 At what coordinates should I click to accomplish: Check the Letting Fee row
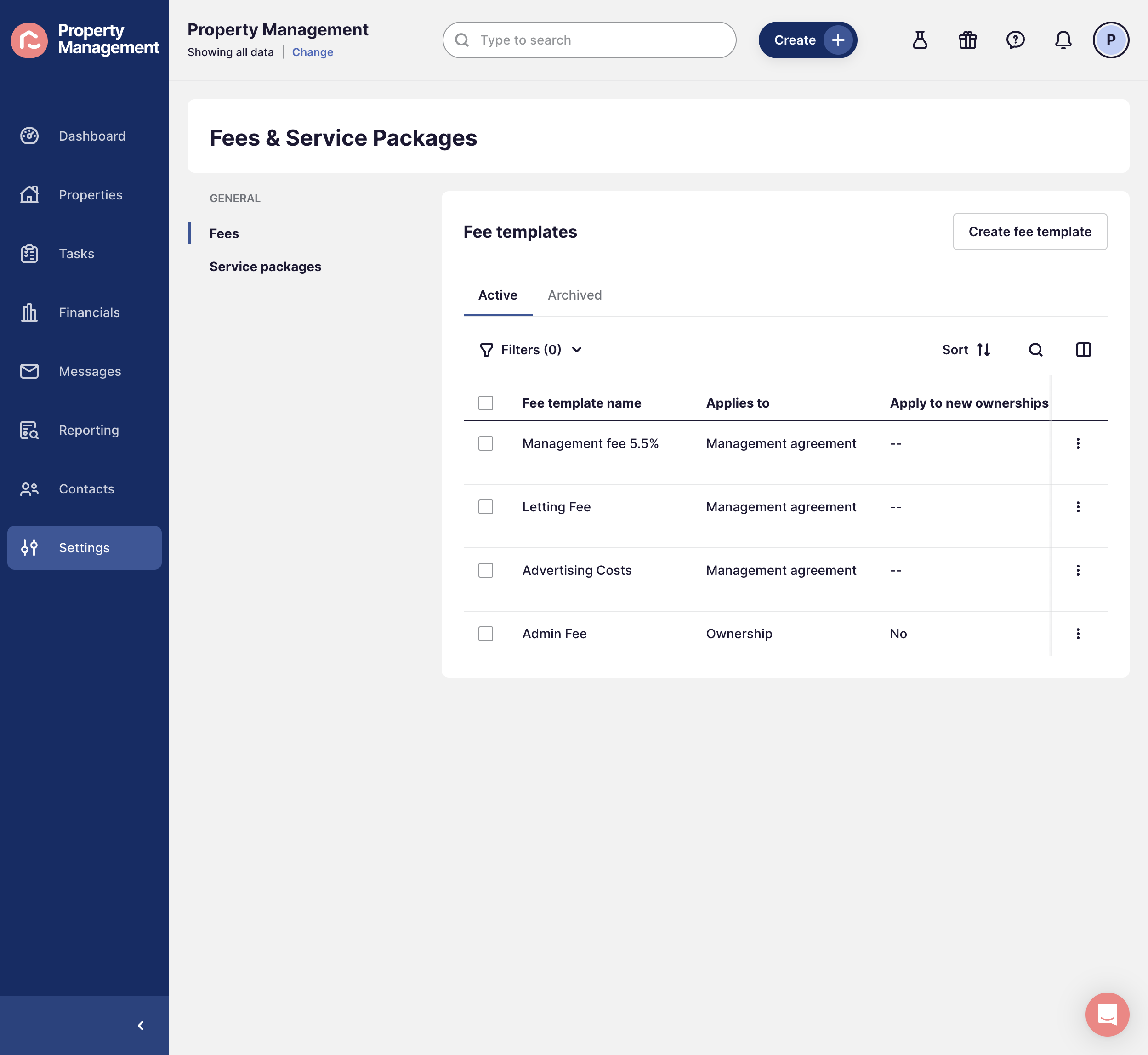coord(486,507)
